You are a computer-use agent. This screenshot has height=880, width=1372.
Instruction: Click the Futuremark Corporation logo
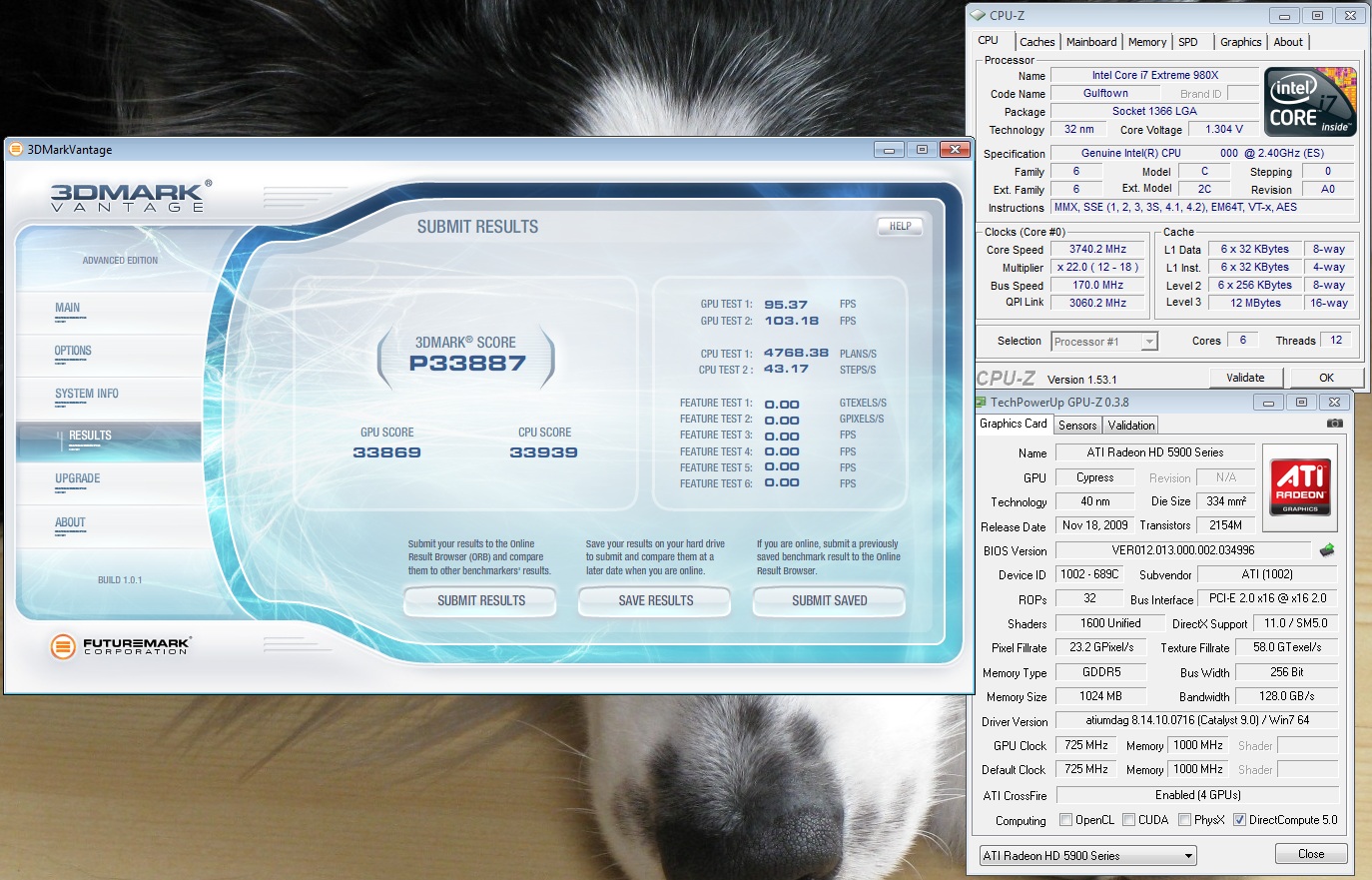(x=121, y=647)
